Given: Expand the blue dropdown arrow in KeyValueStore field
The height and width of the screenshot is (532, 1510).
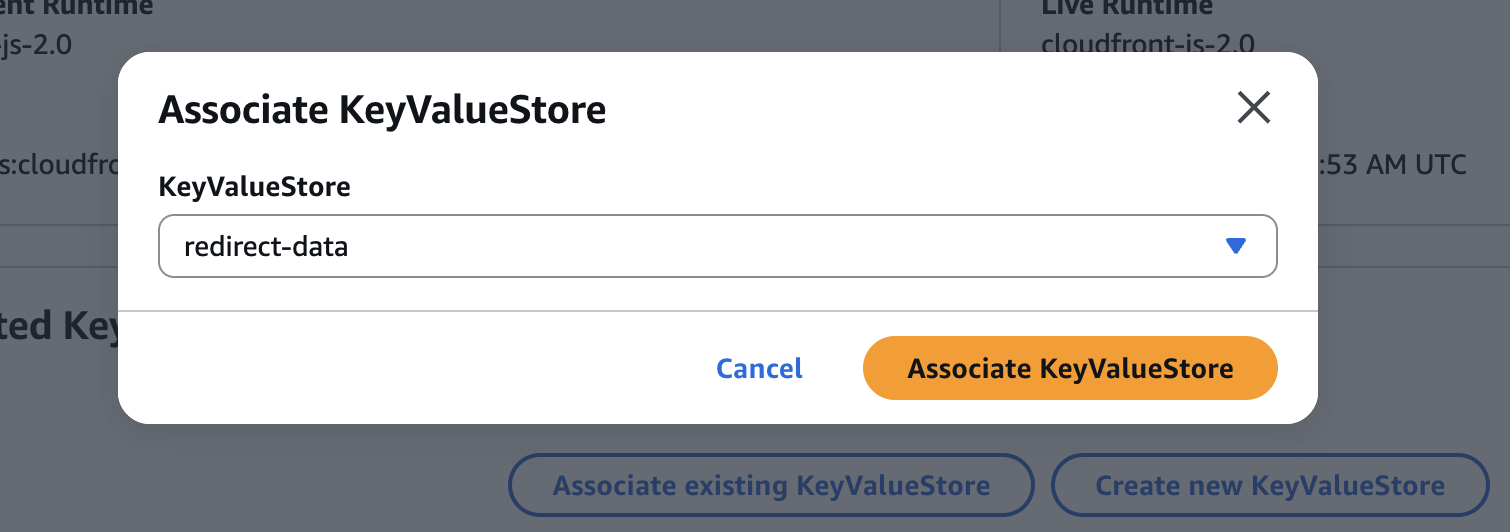Looking at the screenshot, I should [x=1236, y=246].
